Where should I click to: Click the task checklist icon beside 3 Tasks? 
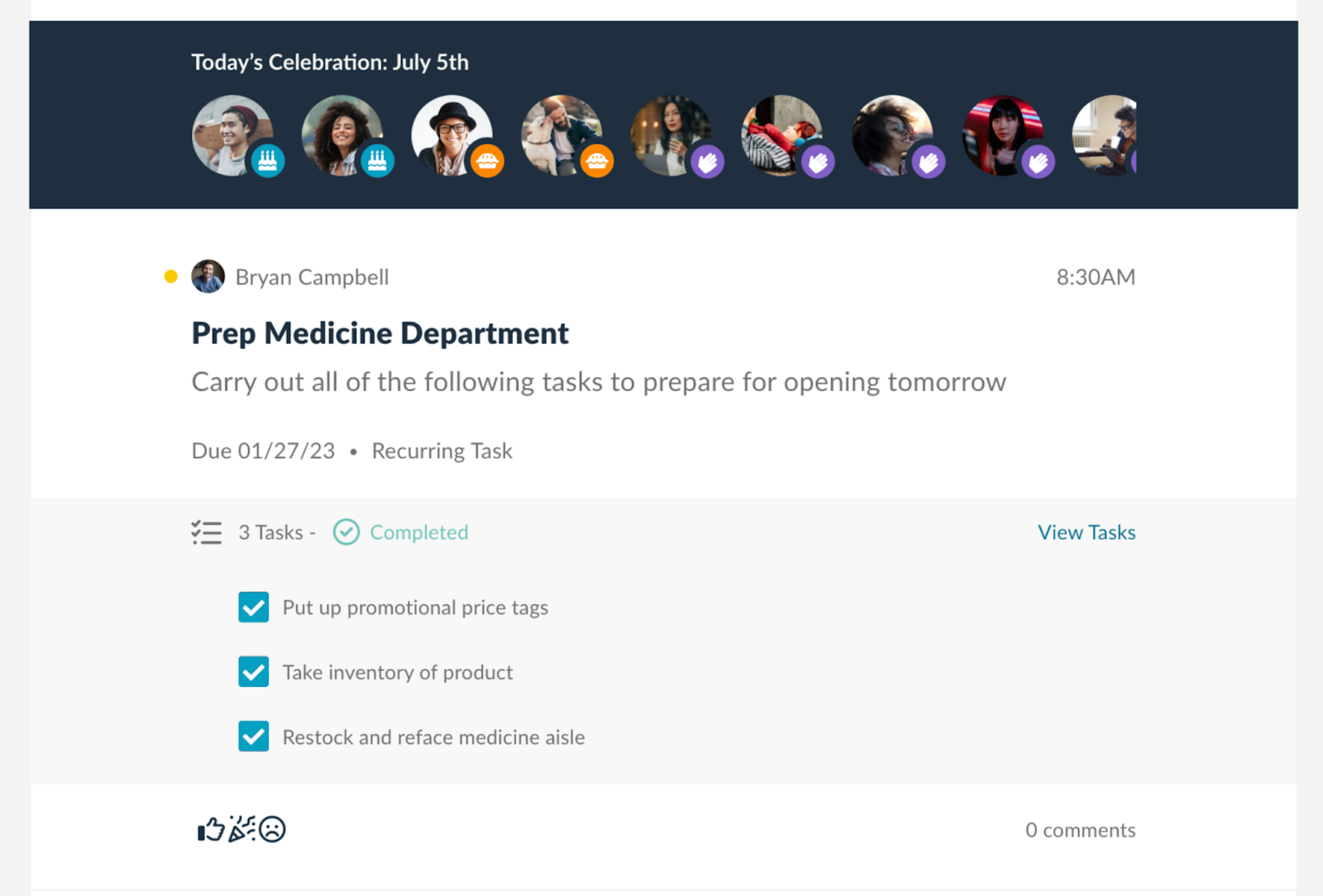[x=206, y=532]
